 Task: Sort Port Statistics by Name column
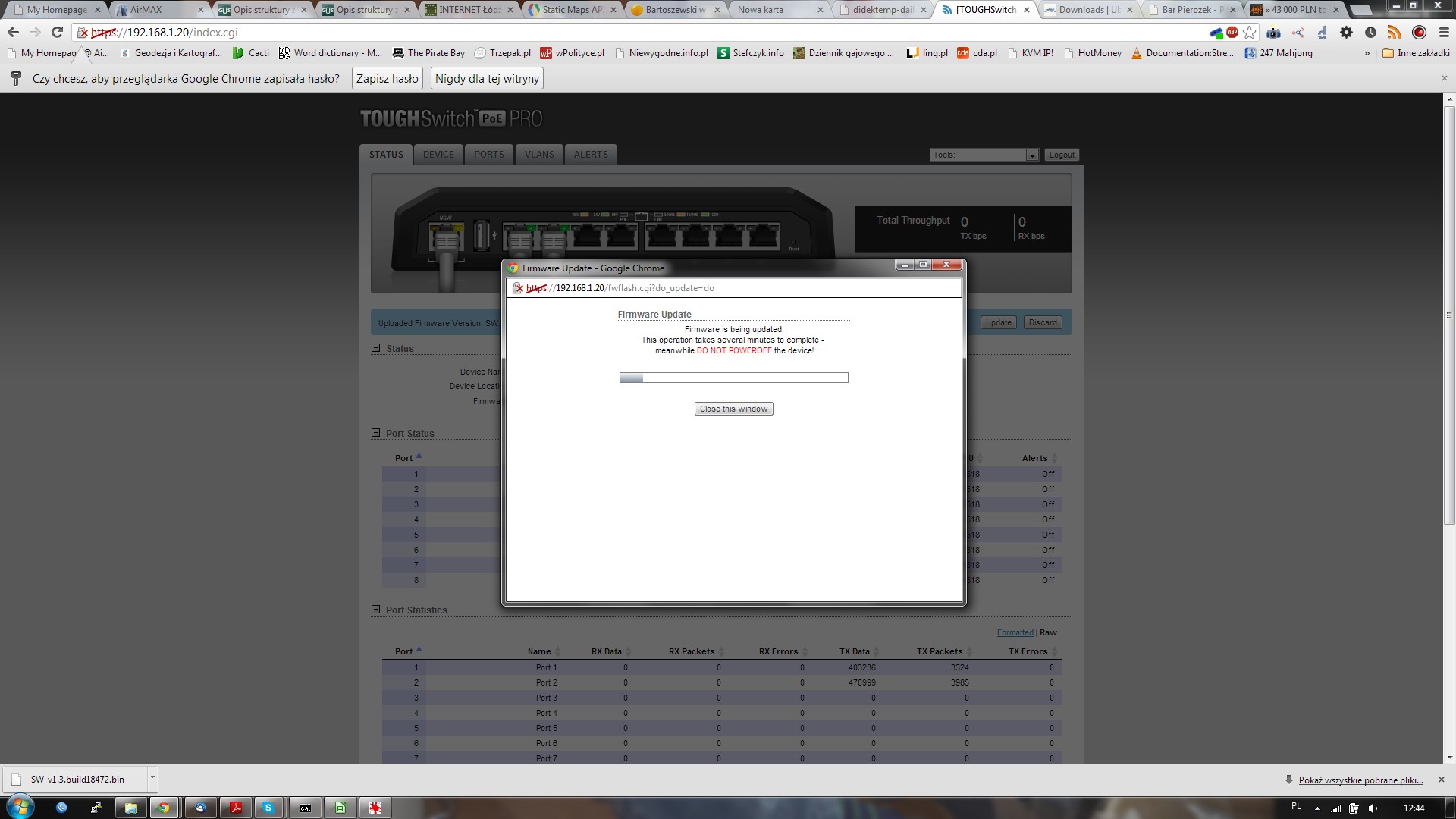[543, 651]
